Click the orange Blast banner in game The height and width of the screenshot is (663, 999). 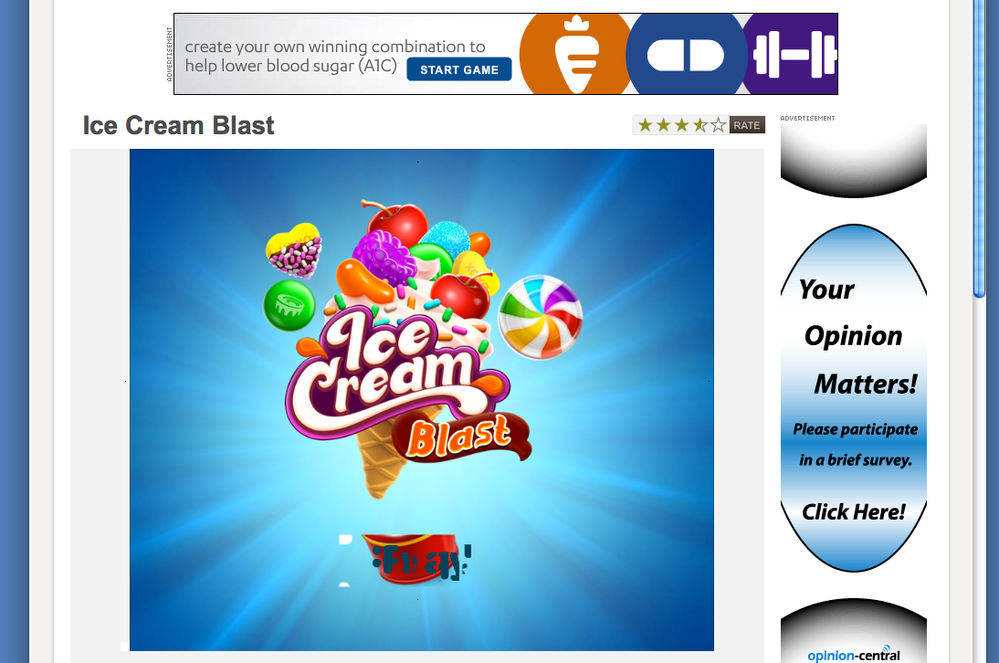[x=460, y=437]
